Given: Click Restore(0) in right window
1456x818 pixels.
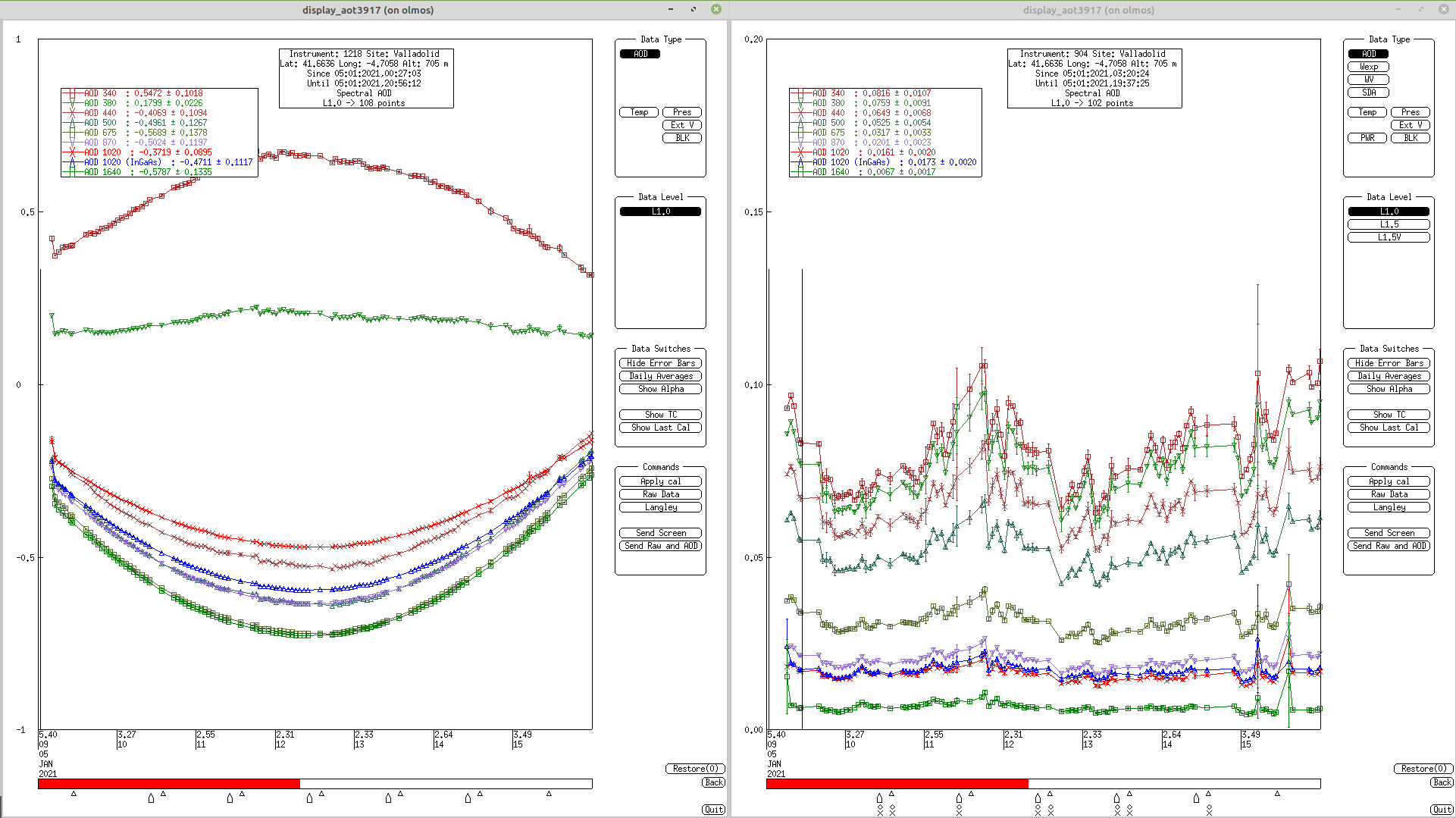Looking at the screenshot, I should point(1423,769).
